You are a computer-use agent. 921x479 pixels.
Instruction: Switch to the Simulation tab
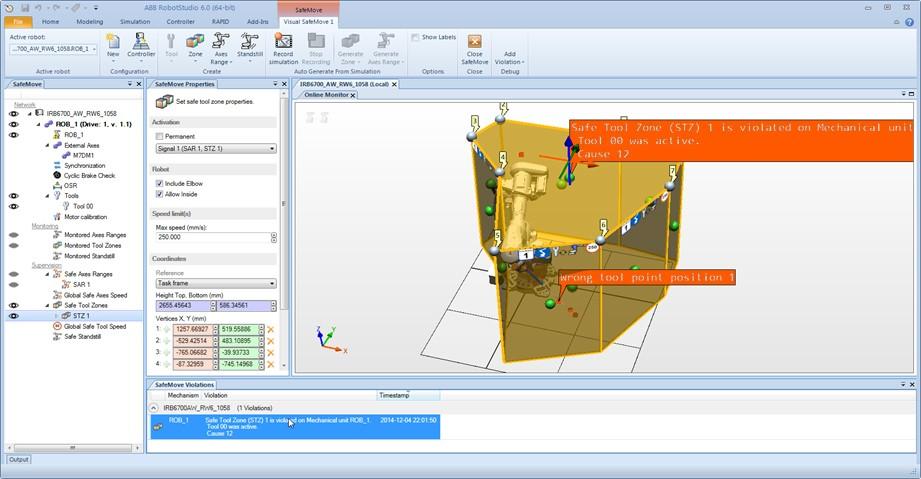[x=135, y=22]
